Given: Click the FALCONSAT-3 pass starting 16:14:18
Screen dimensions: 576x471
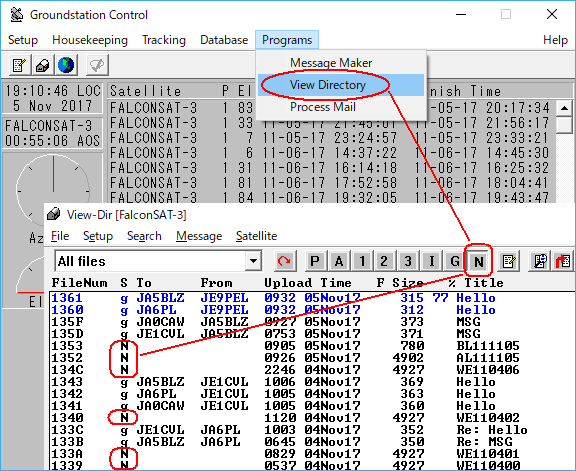Looking at the screenshot, I should pos(331,168).
